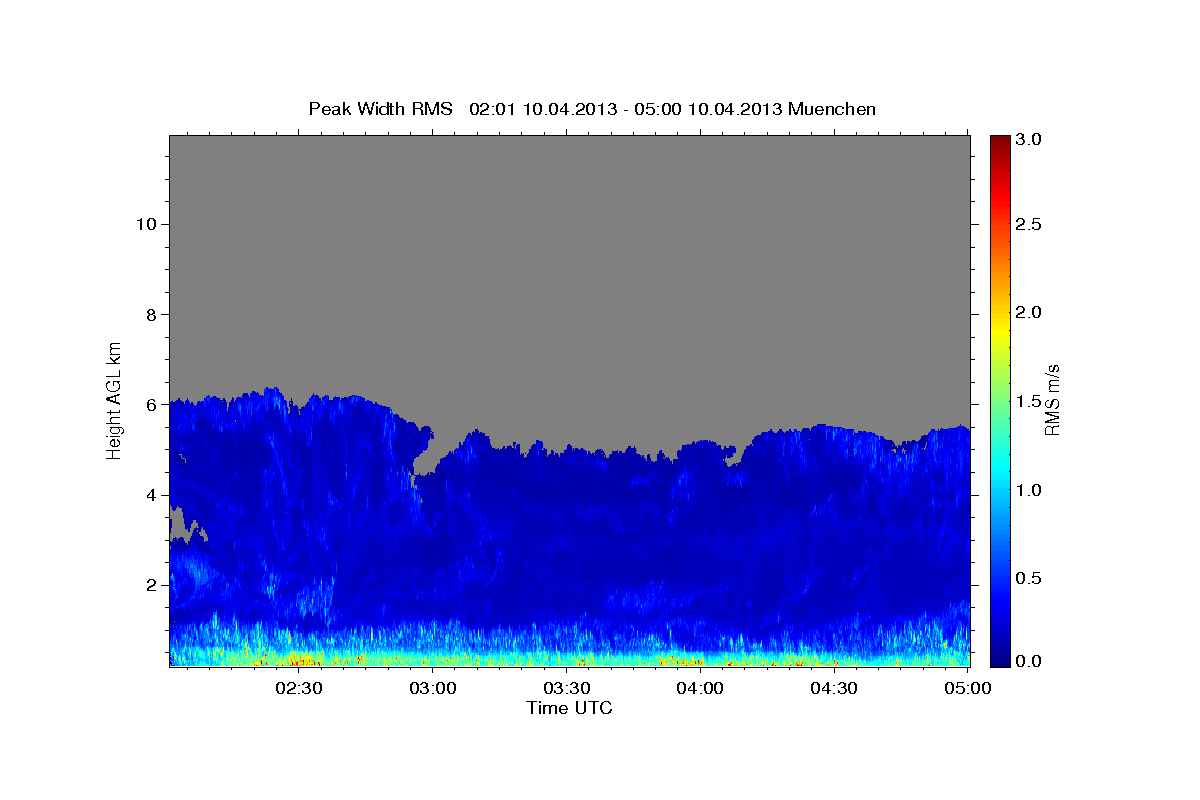Click the colorbar value 2.5
This screenshot has height=800, width=1200.
[x=1030, y=224]
